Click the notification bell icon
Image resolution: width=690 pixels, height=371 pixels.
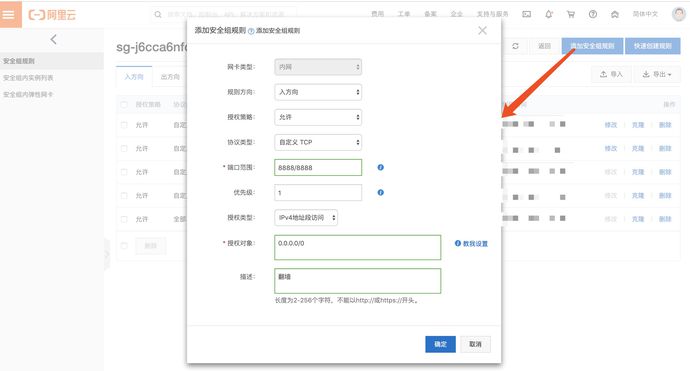click(549, 15)
